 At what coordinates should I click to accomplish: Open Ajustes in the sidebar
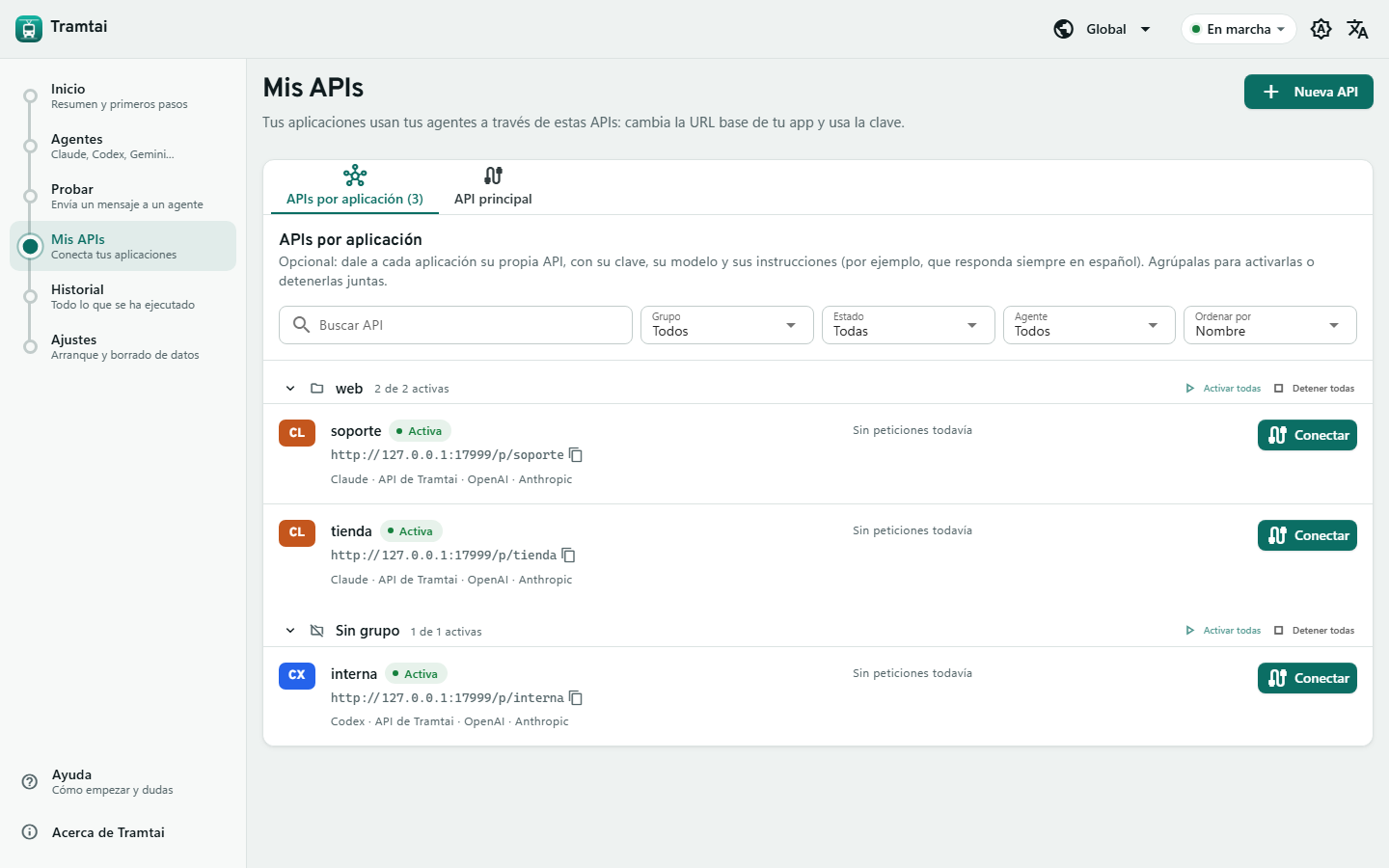pos(123,346)
